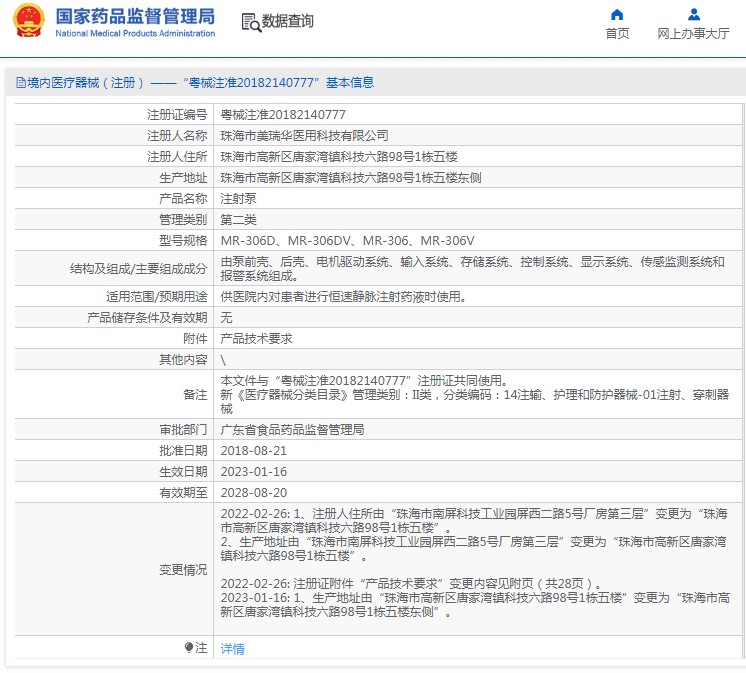Viewport: 746px width, 673px height.
Task: Click the 首页 home icon
Action: pos(617,15)
